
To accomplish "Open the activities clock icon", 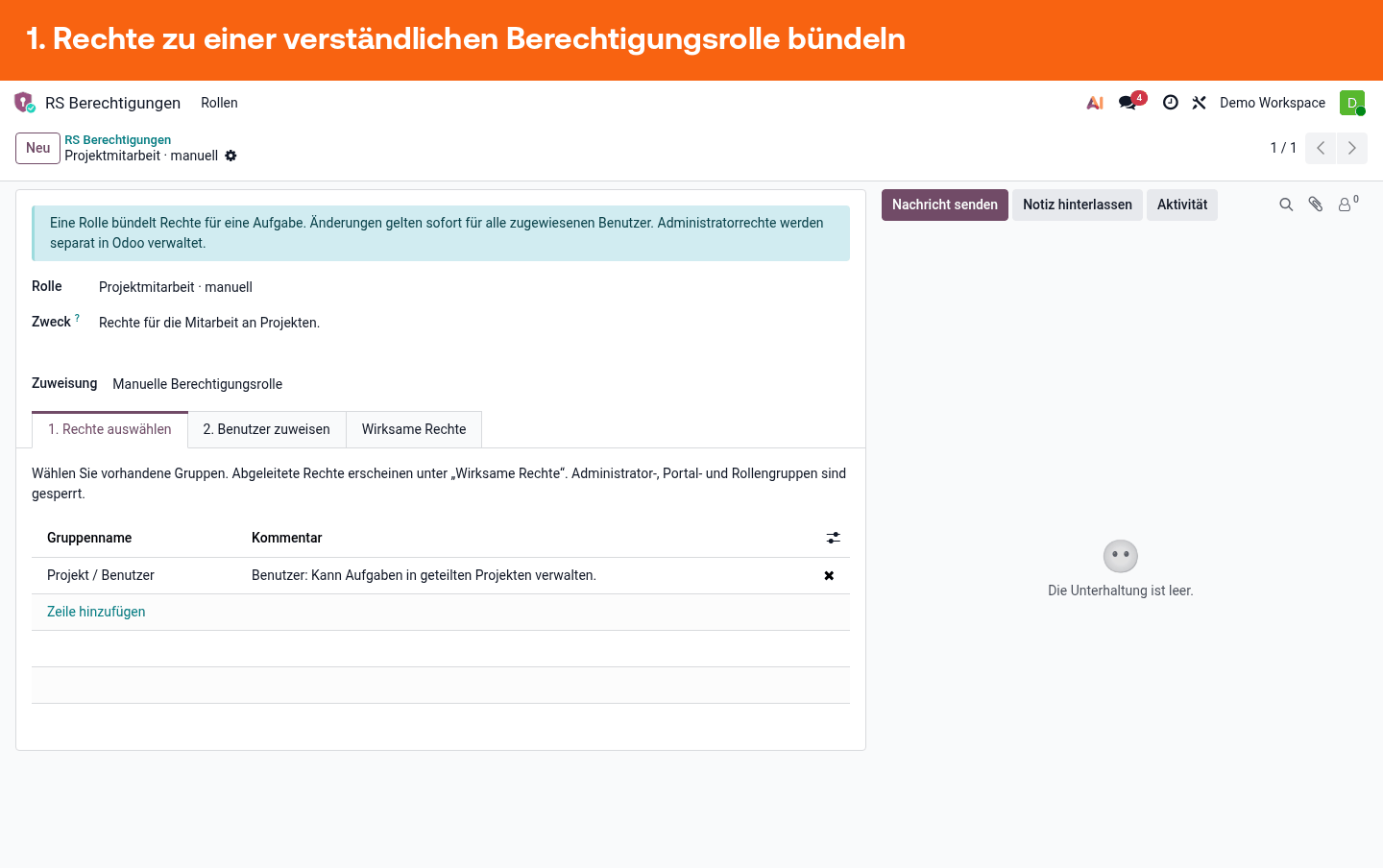I will click(x=1170, y=103).
